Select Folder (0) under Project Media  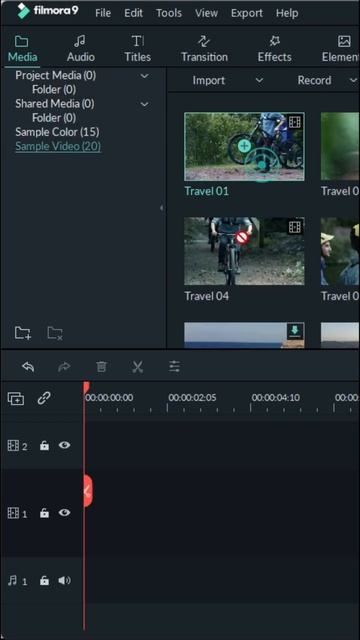point(54,89)
